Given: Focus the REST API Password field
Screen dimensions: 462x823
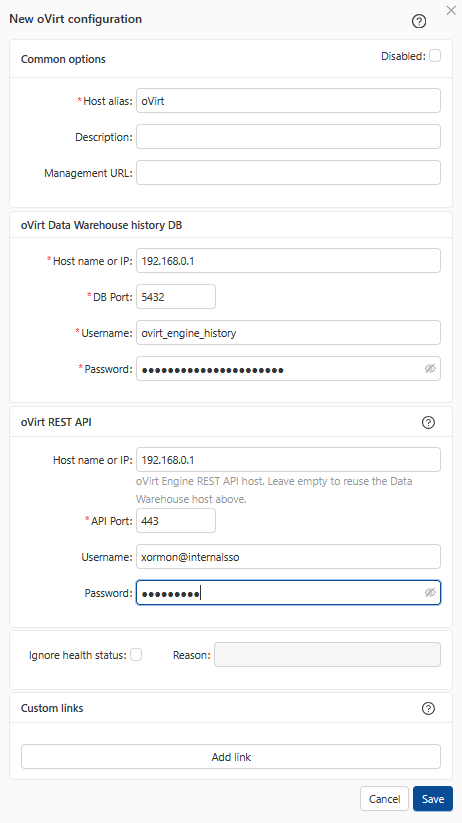Looking at the screenshot, I should pos(288,593).
